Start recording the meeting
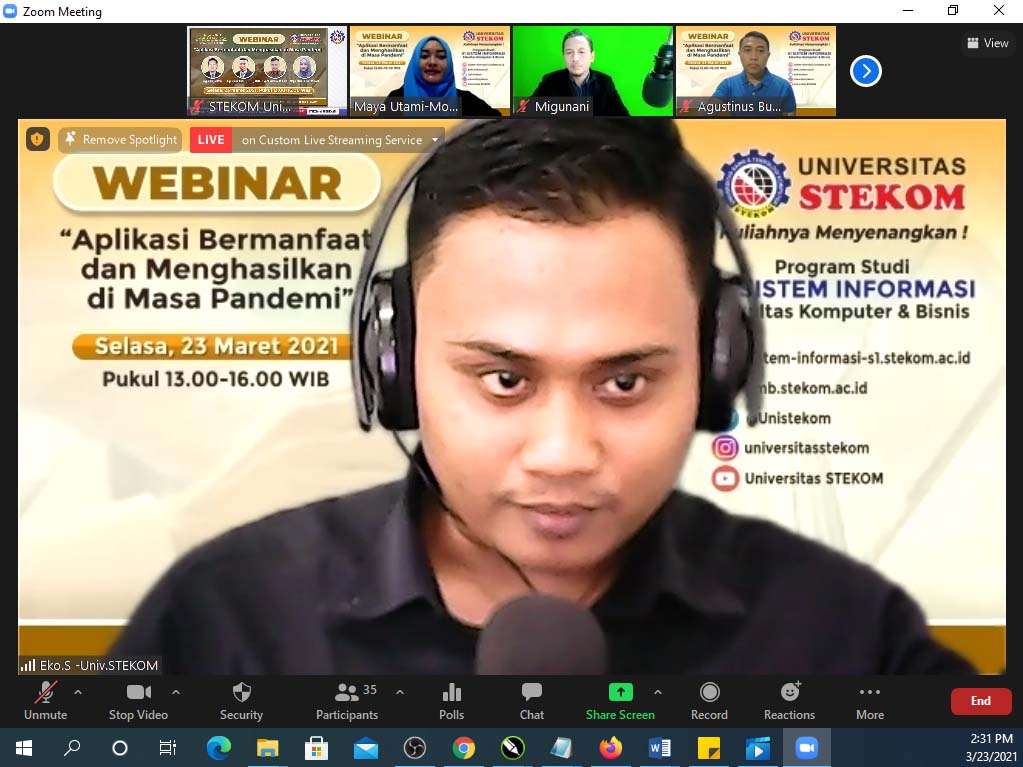The image size is (1023, 767). (709, 701)
